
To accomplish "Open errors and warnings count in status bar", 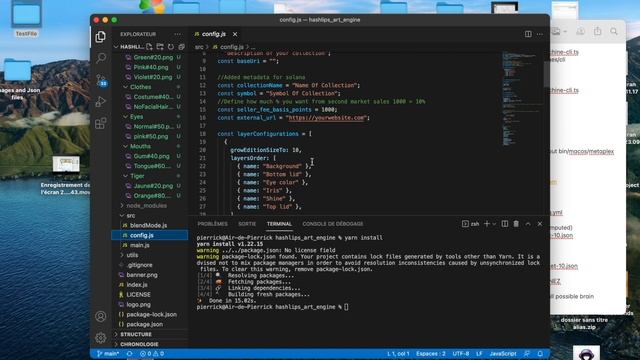I will click(x=152, y=353).
